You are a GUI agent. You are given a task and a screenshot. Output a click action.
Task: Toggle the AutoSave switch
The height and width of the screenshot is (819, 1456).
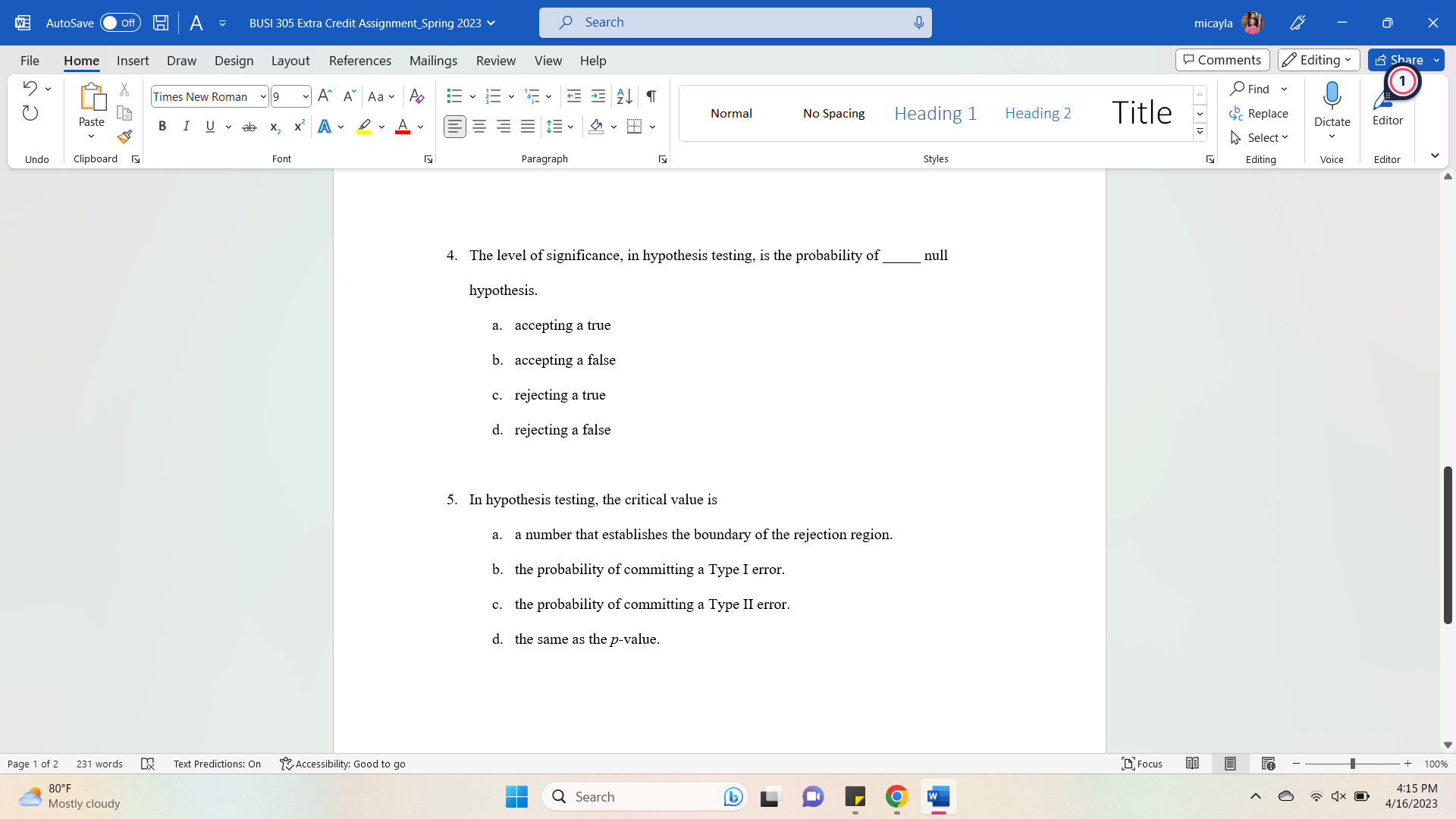pos(121,23)
